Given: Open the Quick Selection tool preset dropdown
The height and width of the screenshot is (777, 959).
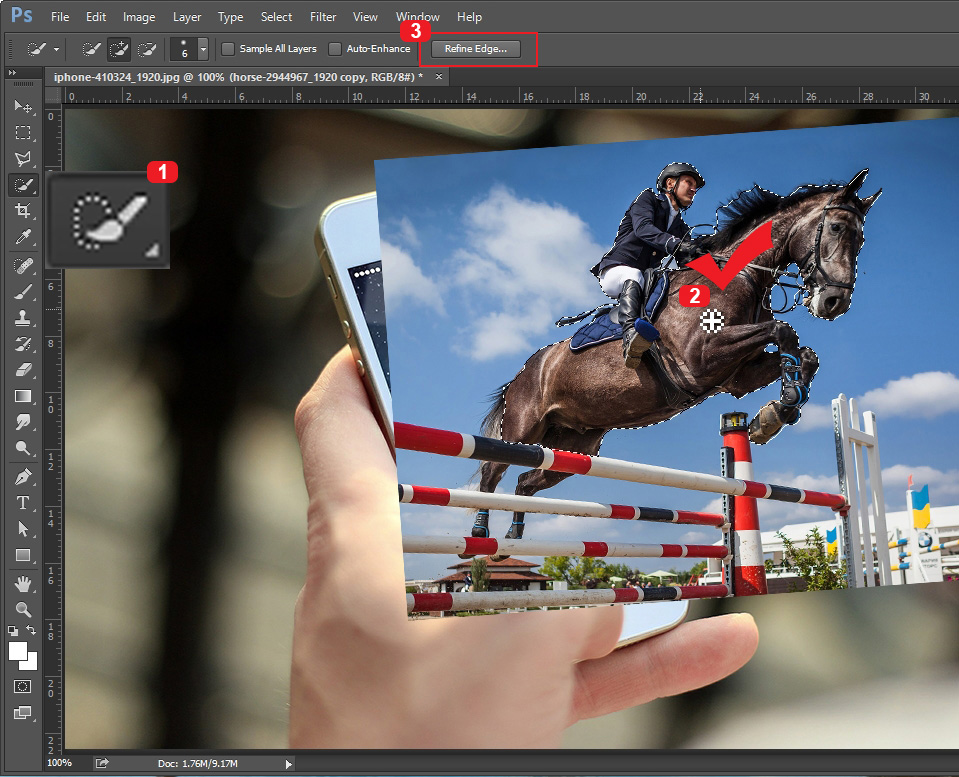Looking at the screenshot, I should (56, 48).
